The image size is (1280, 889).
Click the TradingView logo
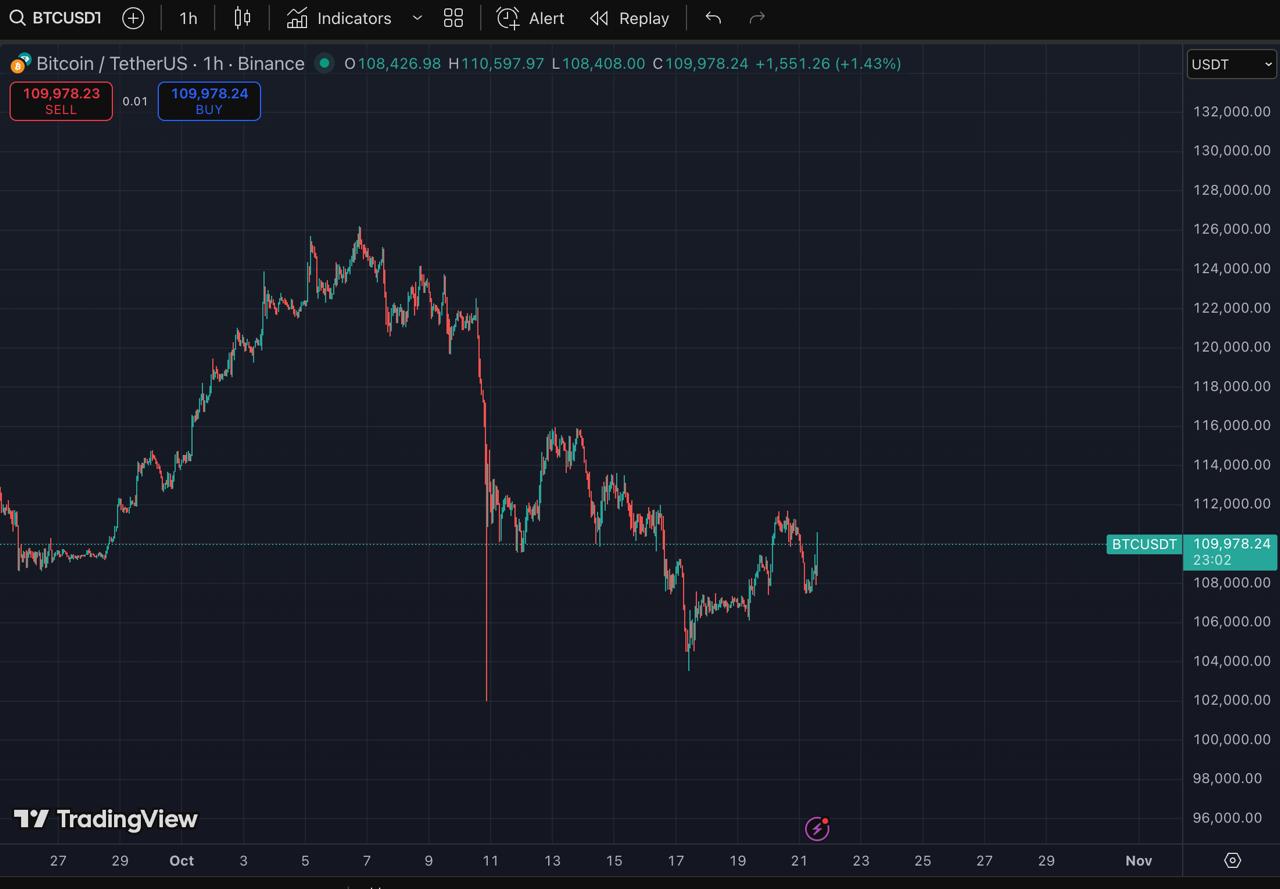(x=106, y=819)
